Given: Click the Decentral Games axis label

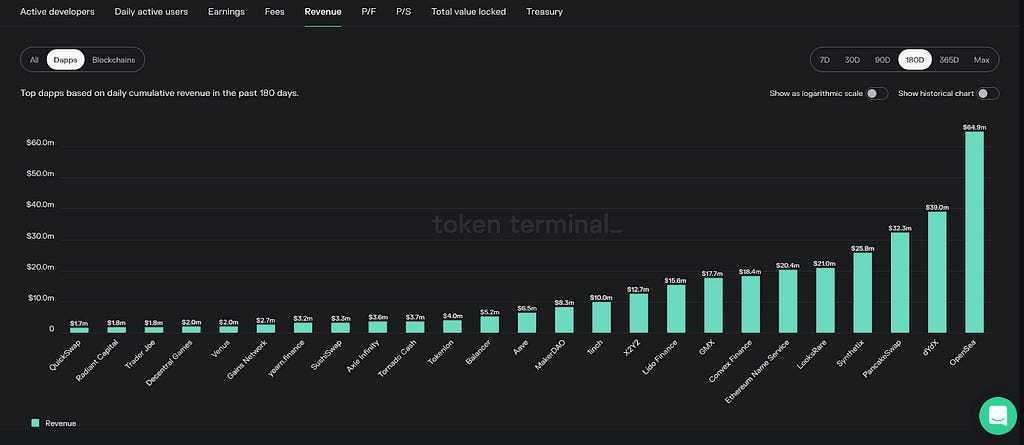Looking at the screenshot, I should pos(170,362).
